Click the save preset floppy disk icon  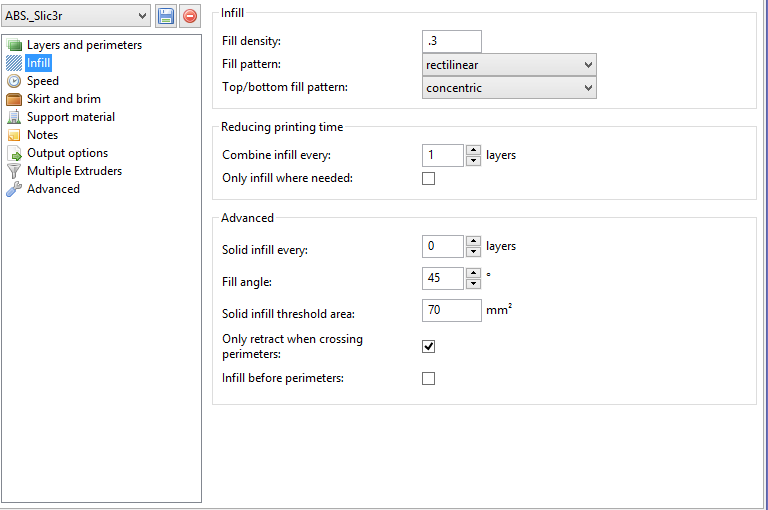click(x=166, y=16)
